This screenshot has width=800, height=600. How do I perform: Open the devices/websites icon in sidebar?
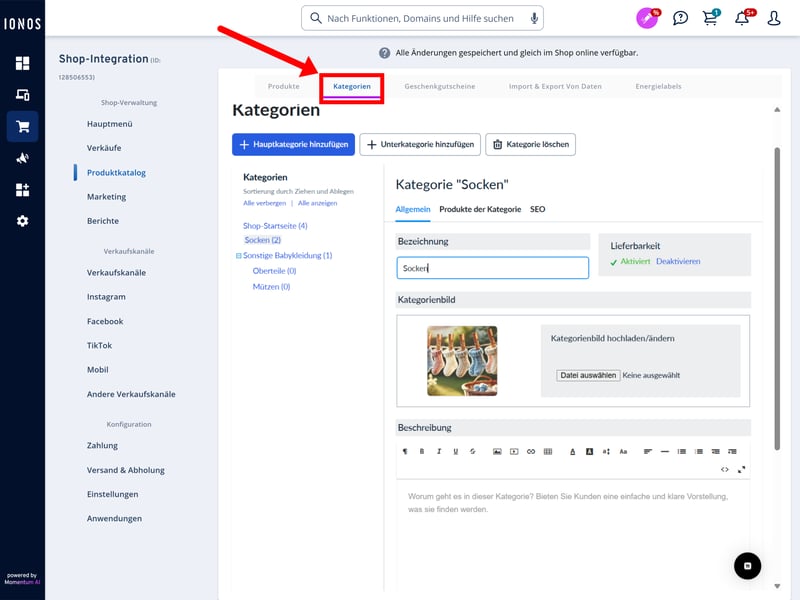click(22, 95)
